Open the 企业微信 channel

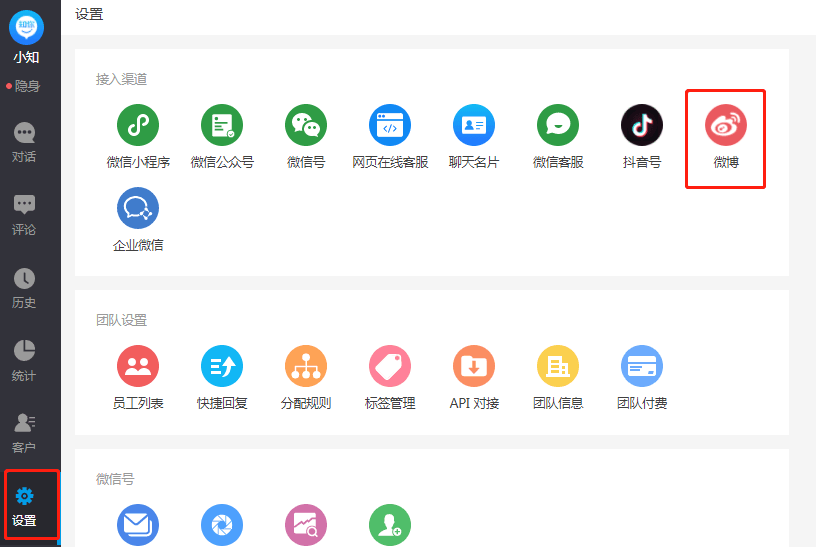pyautogui.click(x=138, y=208)
